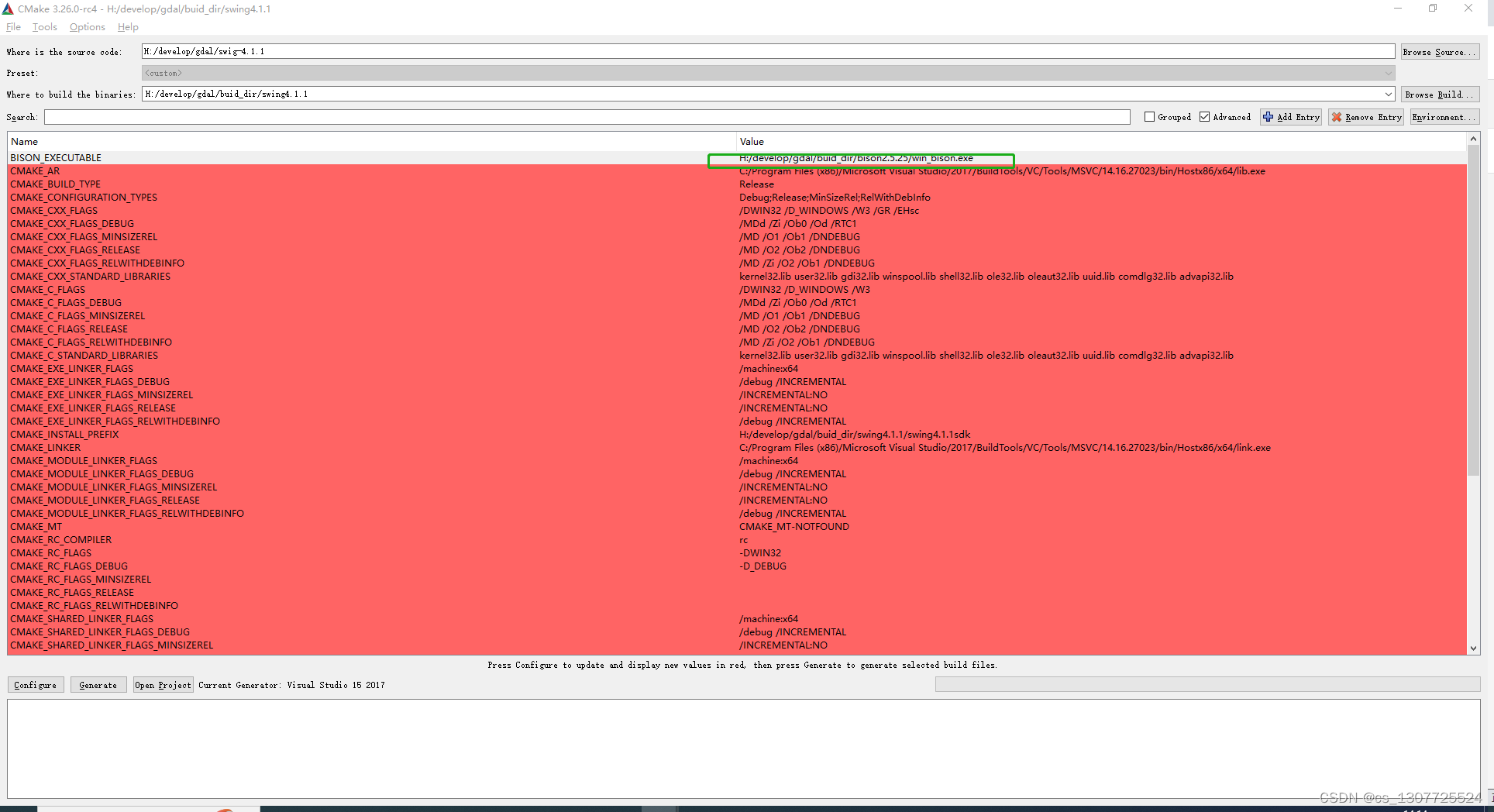Click the source code path field
Image resolution: width=1494 pixels, height=812 pixels.
coord(768,52)
